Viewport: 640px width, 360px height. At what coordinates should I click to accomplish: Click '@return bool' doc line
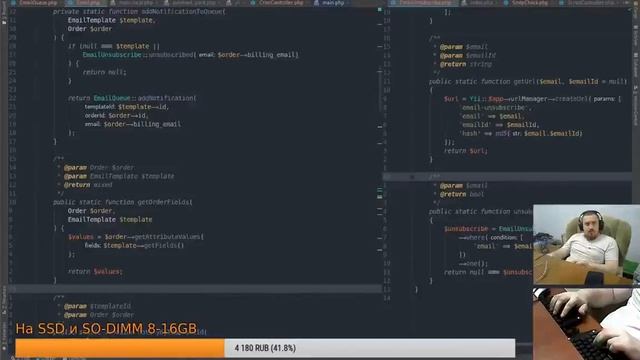[462, 194]
